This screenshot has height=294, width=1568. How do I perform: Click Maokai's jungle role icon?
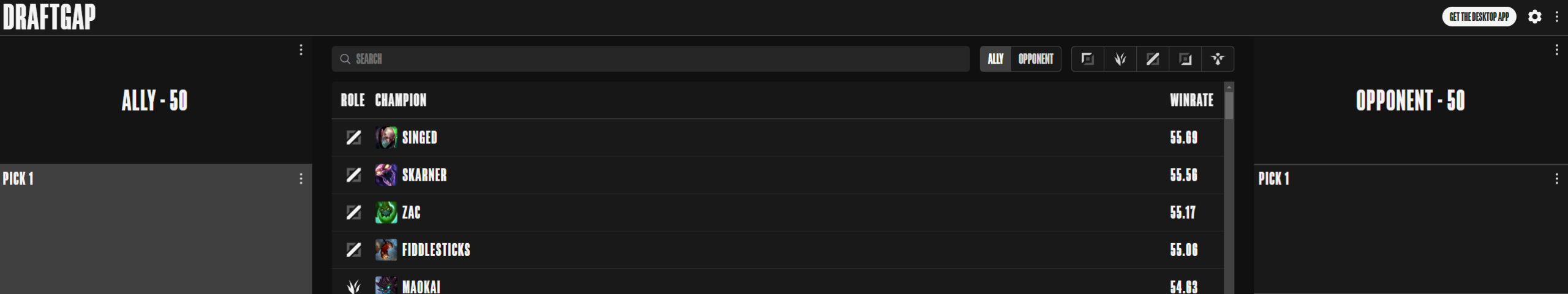click(353, 286)
